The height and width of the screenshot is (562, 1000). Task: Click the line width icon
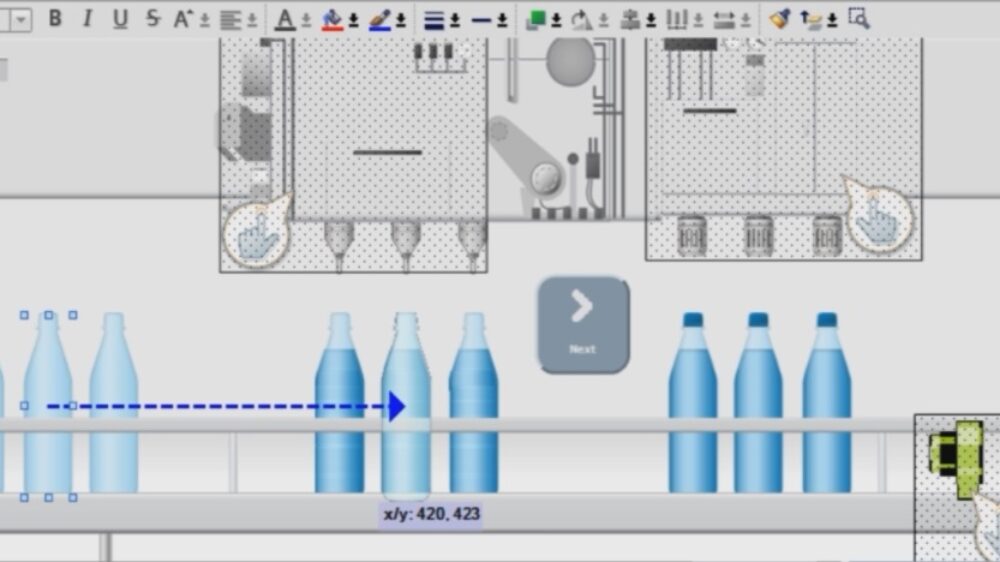434,20
